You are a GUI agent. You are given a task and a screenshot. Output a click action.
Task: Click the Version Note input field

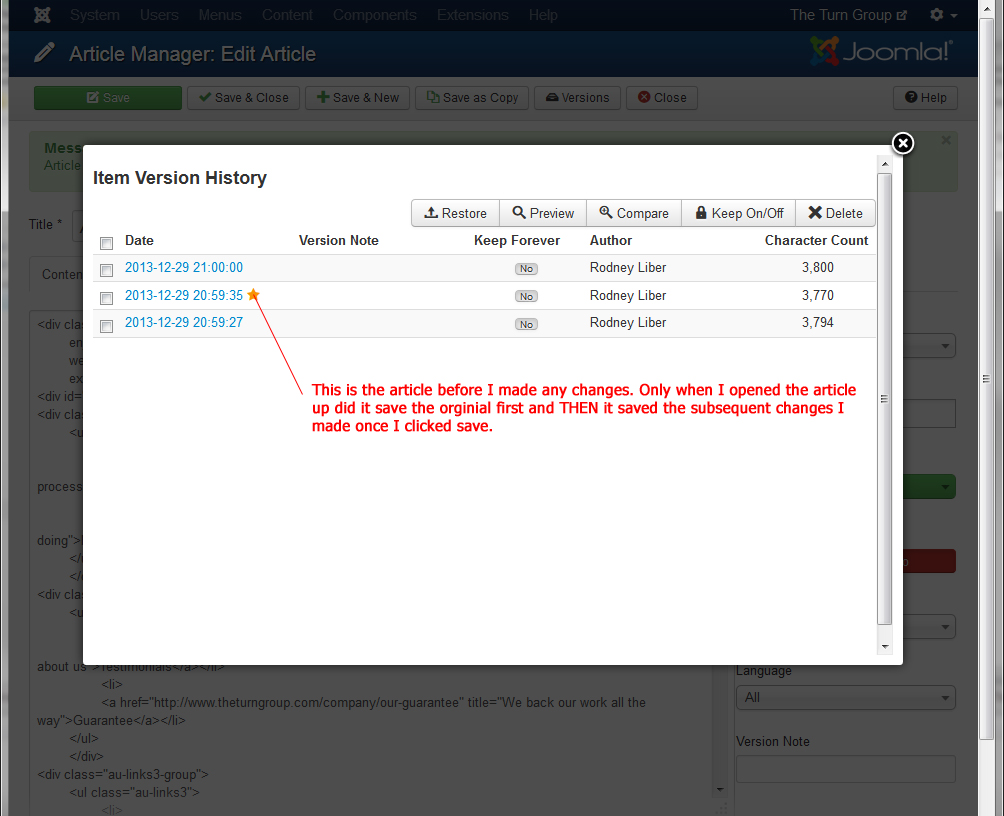coord(845,769)
